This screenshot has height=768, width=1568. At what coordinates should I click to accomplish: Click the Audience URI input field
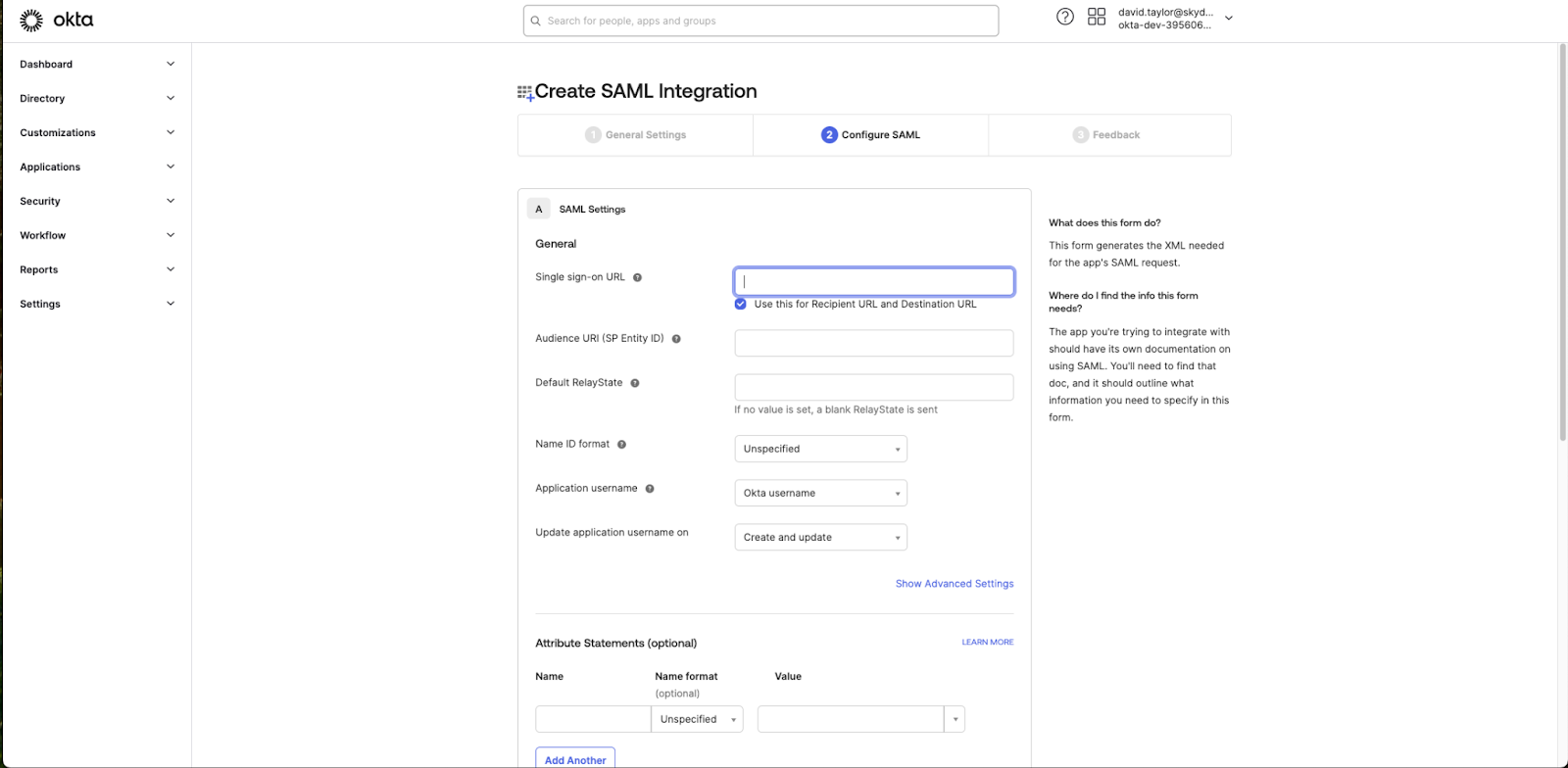click(874, 343)
